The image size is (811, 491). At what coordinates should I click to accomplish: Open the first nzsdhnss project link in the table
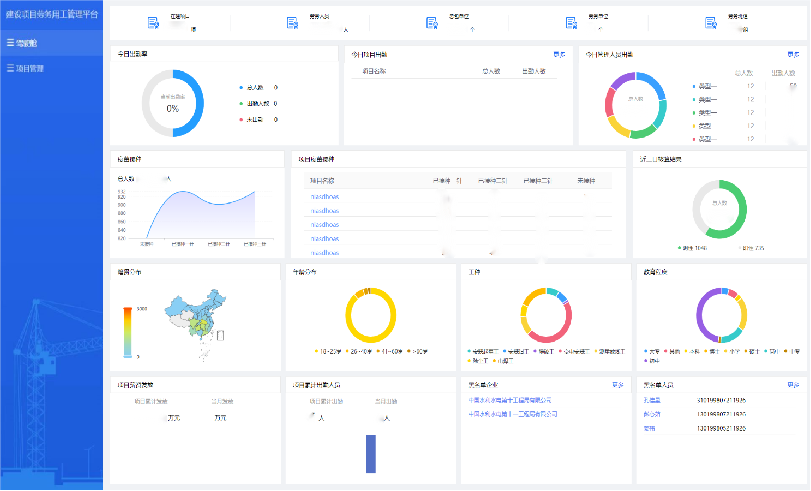pyautogui.click(x=325, y=197)
